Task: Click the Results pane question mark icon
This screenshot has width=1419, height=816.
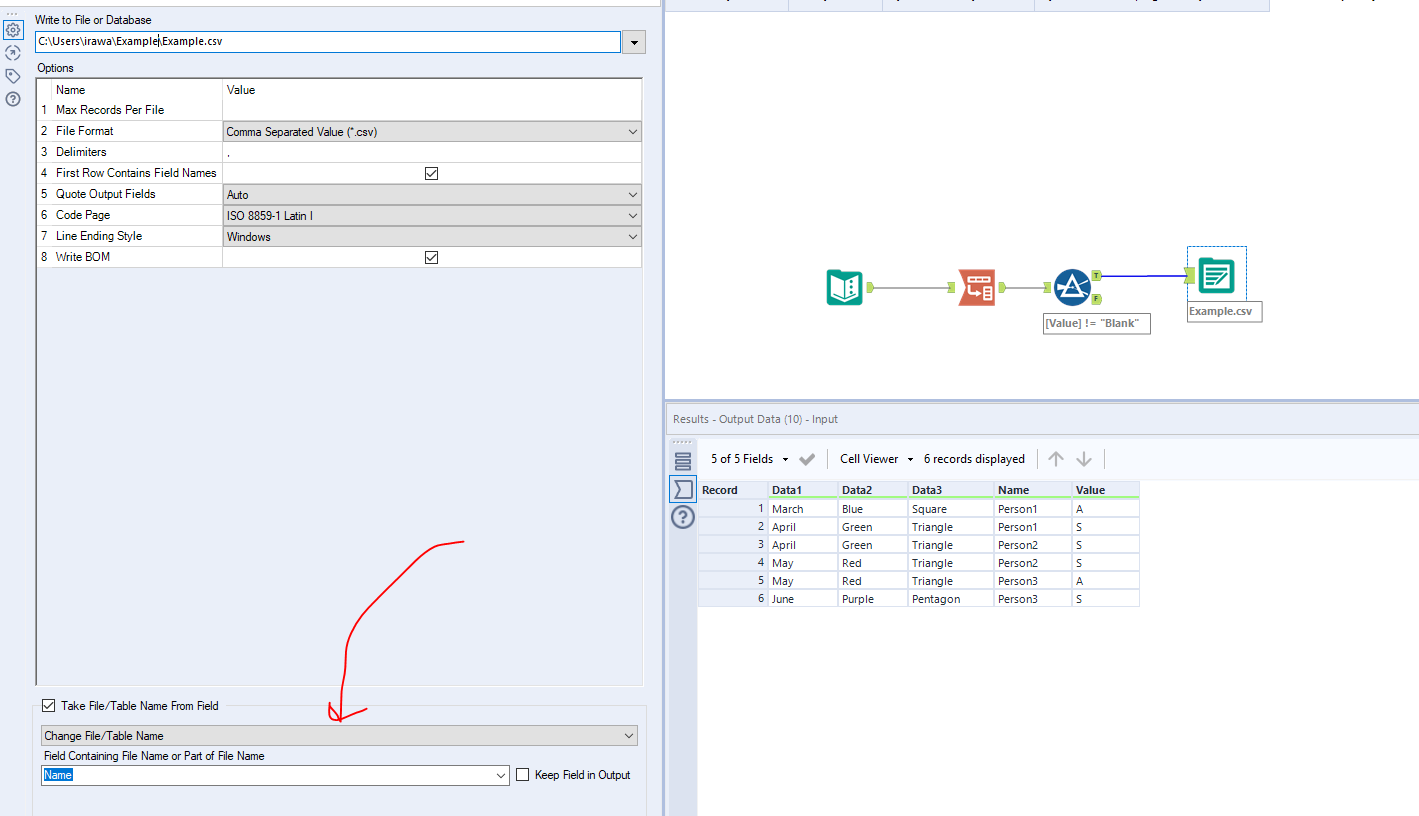Action: point(682,517)
